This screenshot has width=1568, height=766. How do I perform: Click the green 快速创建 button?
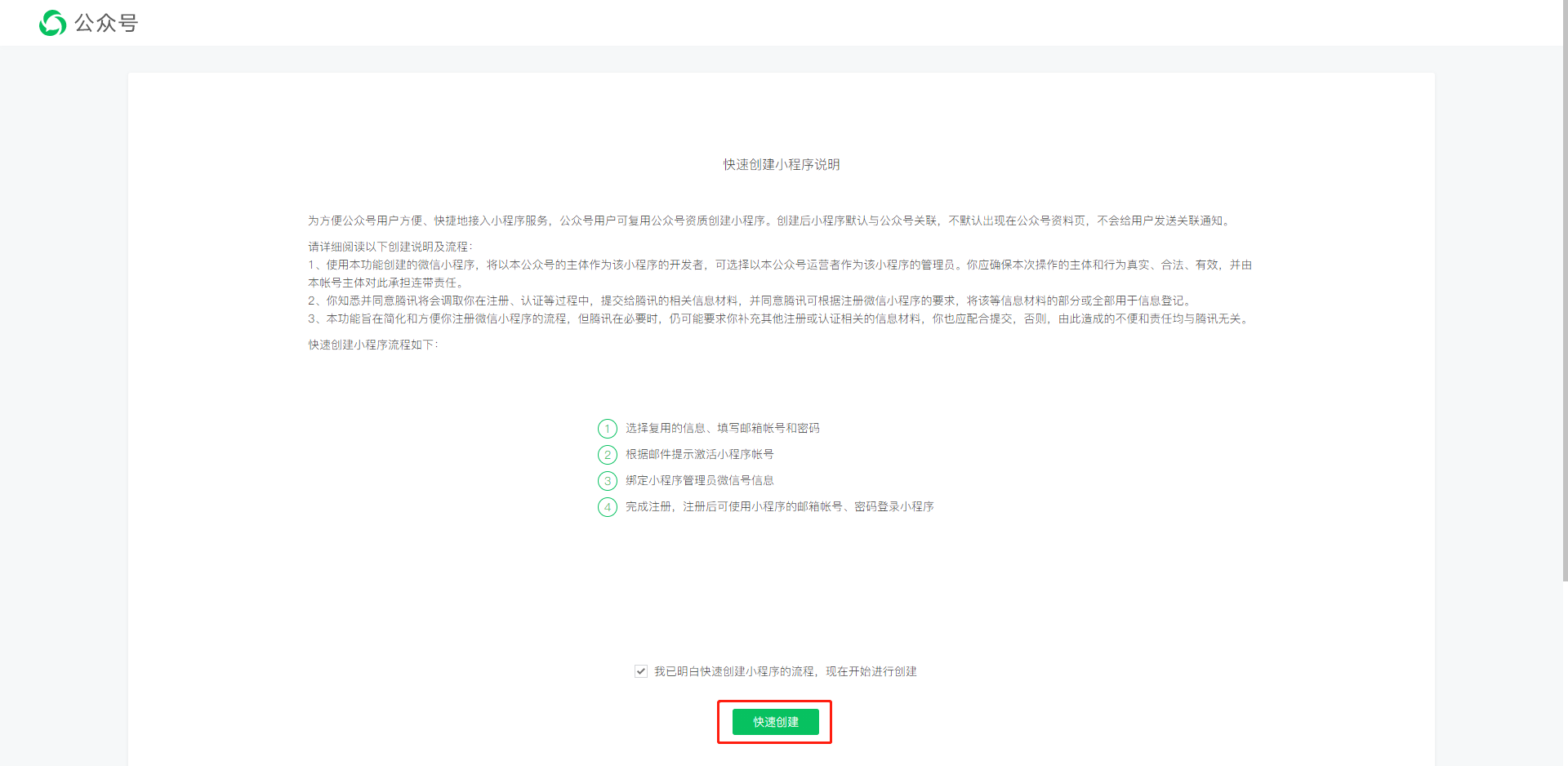775,722
